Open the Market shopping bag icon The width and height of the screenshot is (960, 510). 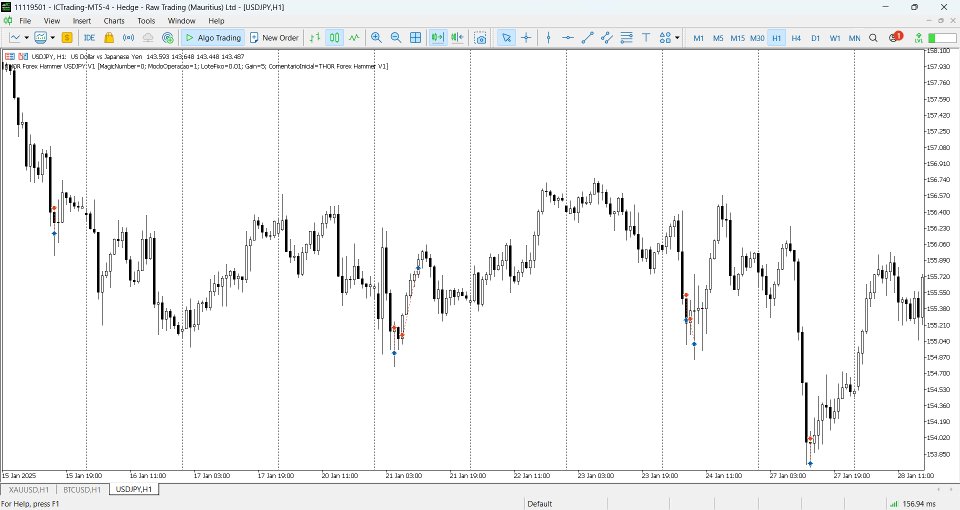[x=109, y=37]
